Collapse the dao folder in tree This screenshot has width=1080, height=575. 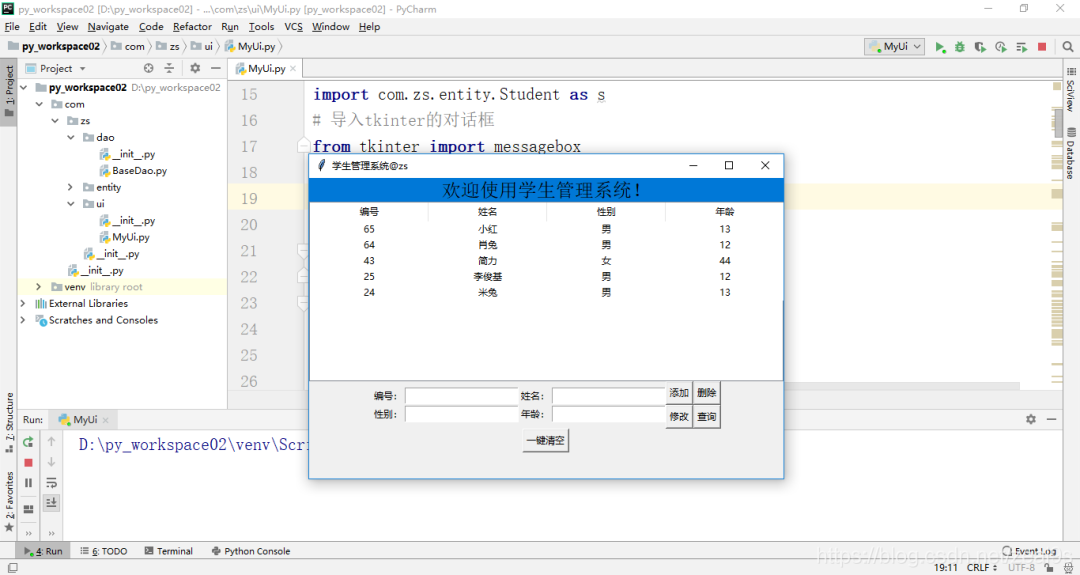point(70,138)
